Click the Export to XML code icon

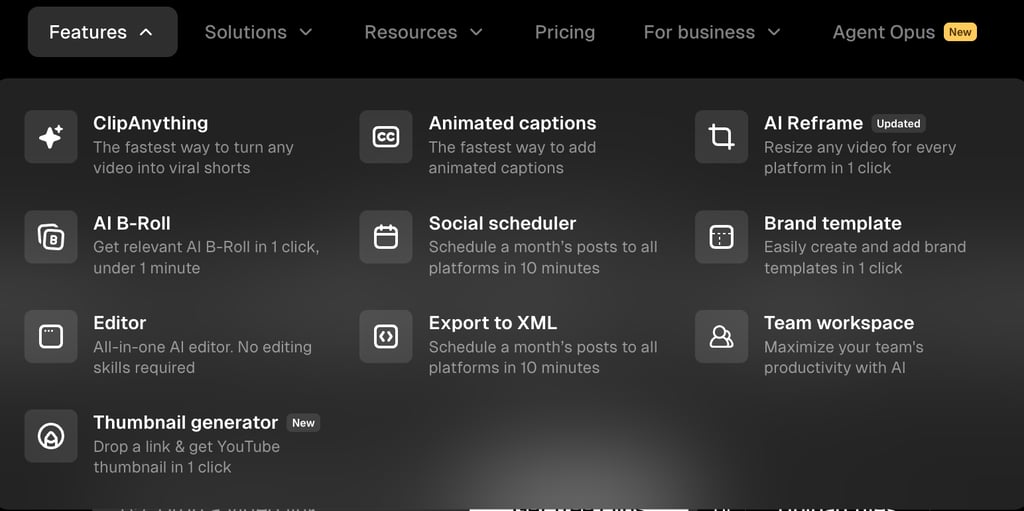pos(386,336)
